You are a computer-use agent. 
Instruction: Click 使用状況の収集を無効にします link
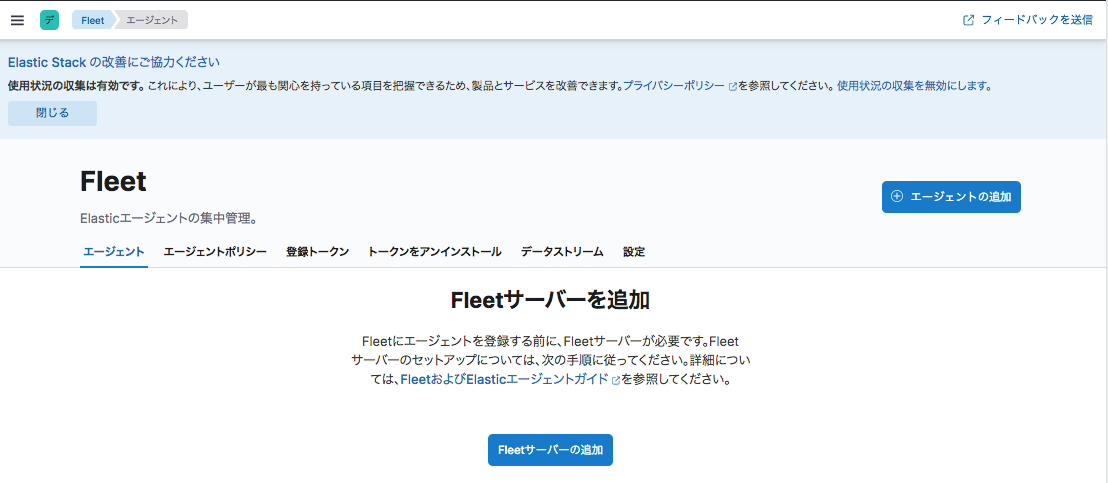pyautogui.click(x=914, y=86)
